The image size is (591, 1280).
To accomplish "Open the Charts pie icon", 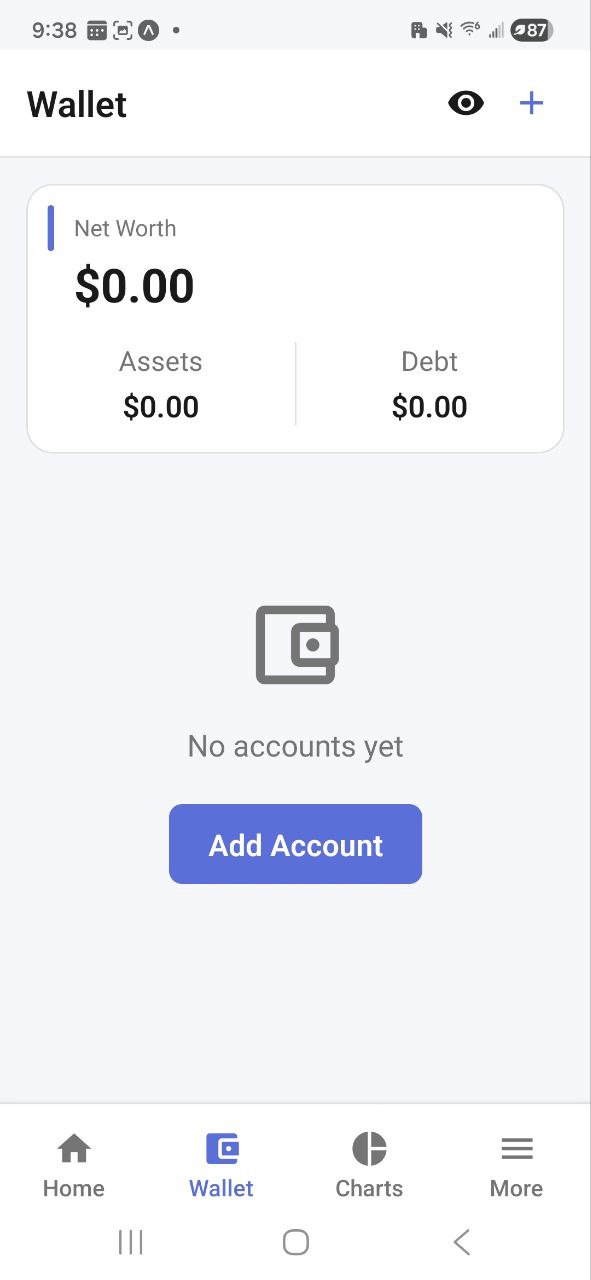I will click(369, 1148).
